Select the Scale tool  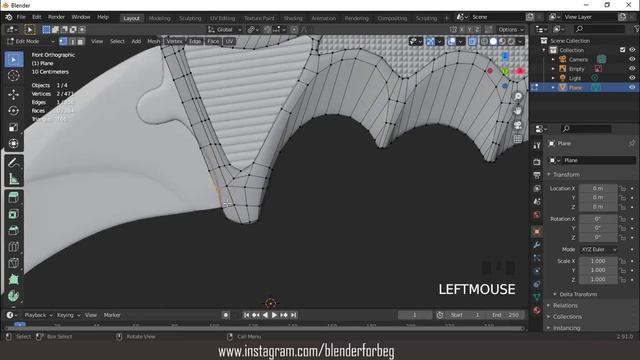pyautogui.click(x=13, y=127)
